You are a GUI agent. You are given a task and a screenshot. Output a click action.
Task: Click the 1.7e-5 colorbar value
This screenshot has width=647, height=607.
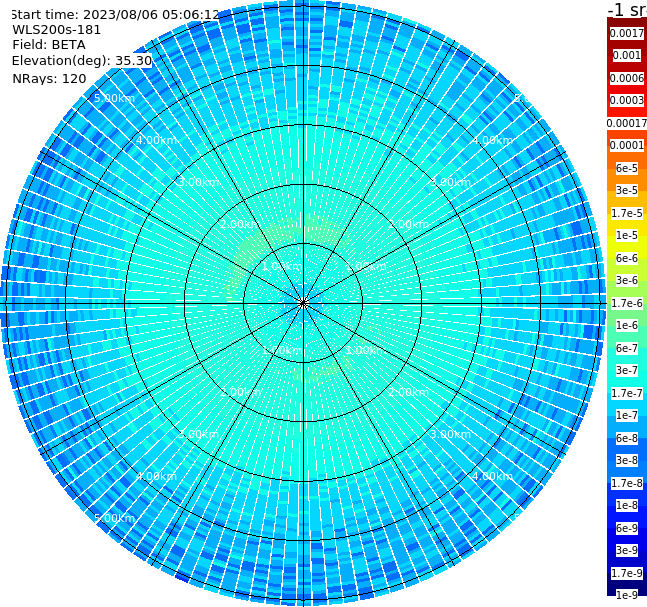click(x=627, y=213)
